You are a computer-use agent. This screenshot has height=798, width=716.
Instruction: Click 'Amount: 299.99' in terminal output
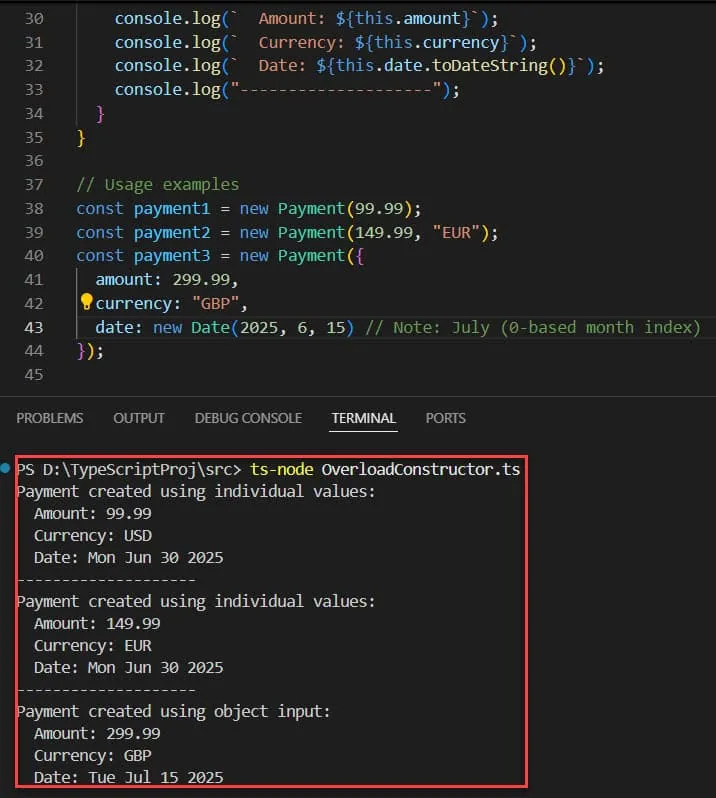pos(97,733)
